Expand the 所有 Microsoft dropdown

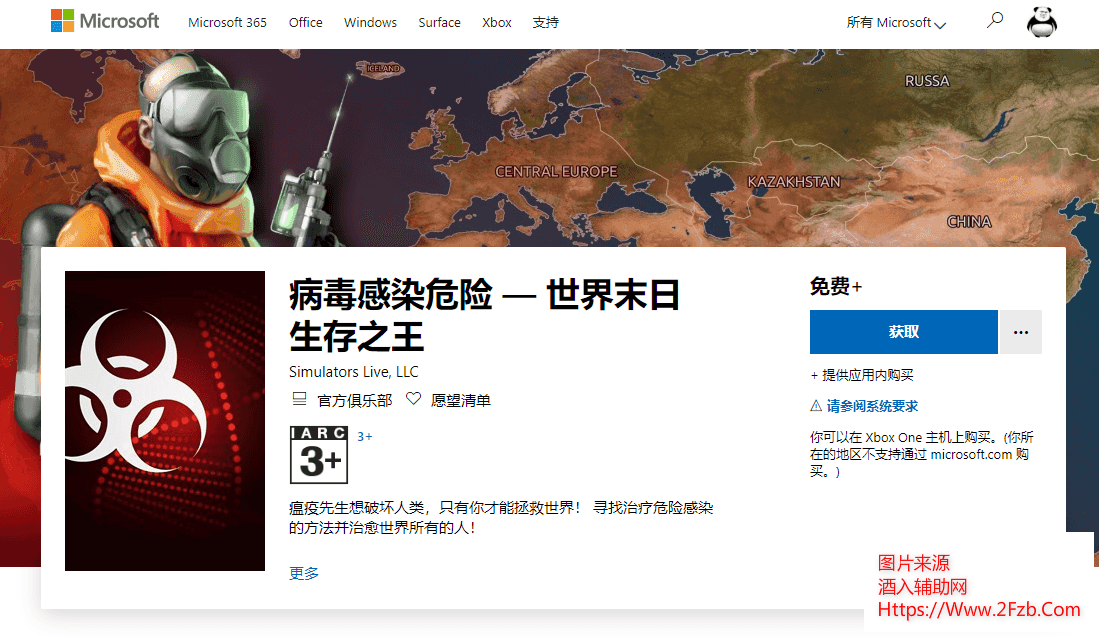tap(895, 22)
